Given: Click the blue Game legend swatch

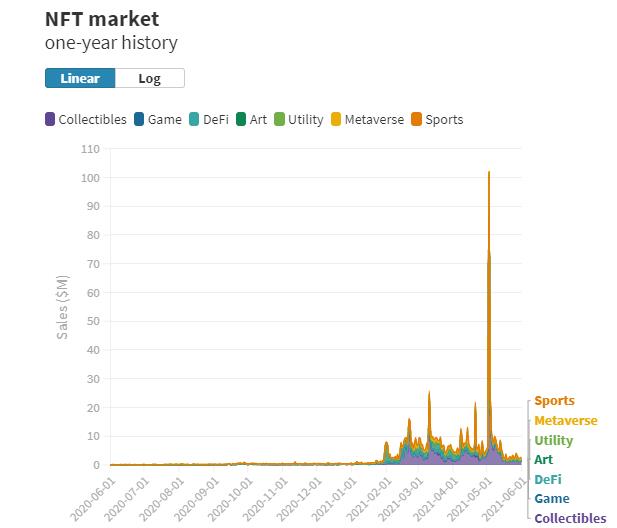Looking at the screenshot, I should (139, 120).
